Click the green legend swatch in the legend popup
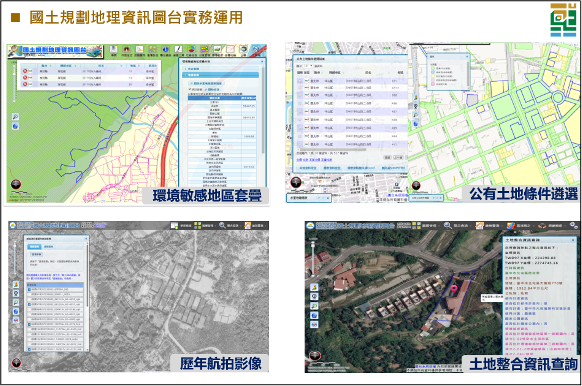 433,68
